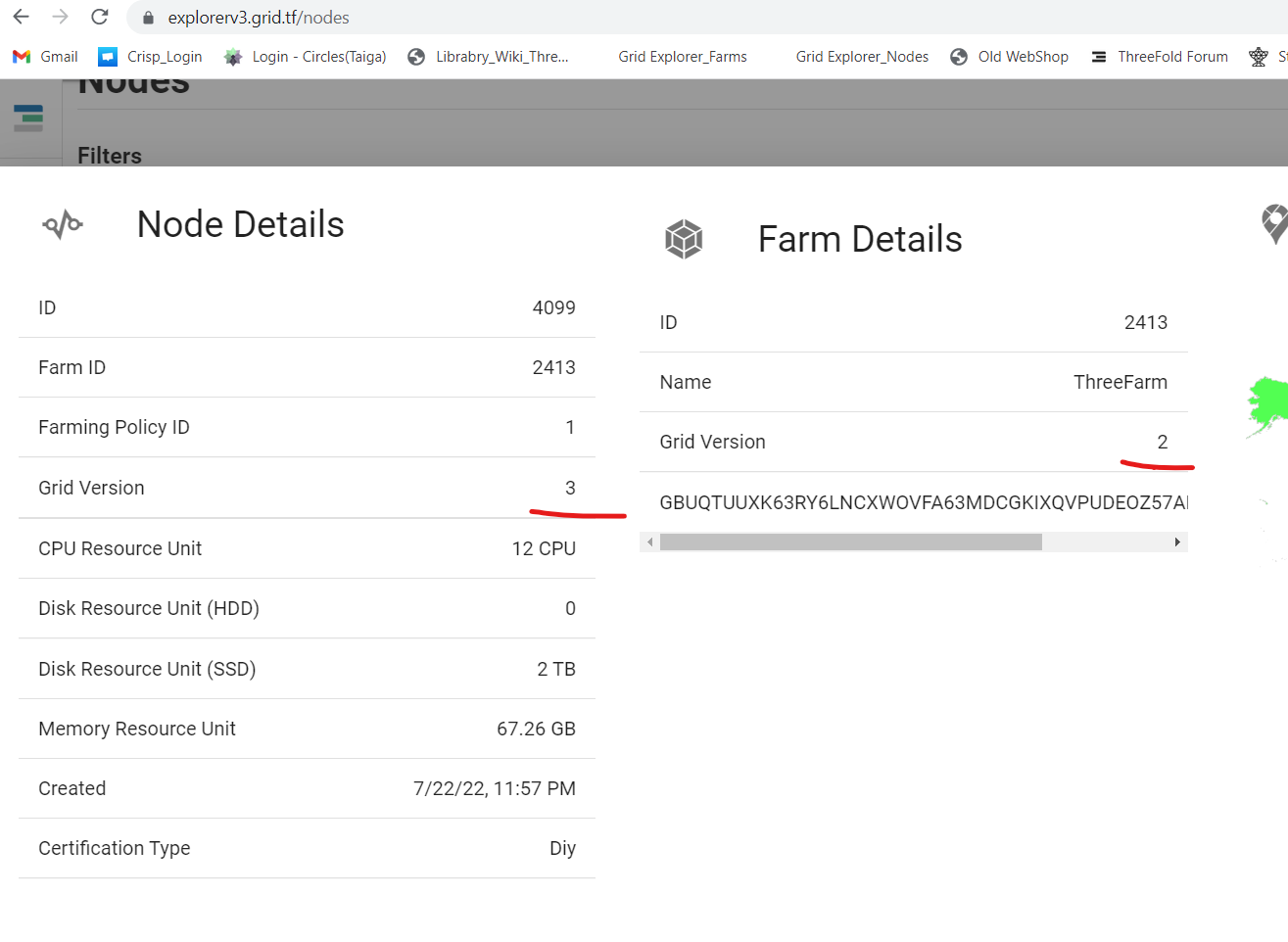Click the back navigation arrow
The height and width of the screenshot is (942, 1288).
(21, 17)
